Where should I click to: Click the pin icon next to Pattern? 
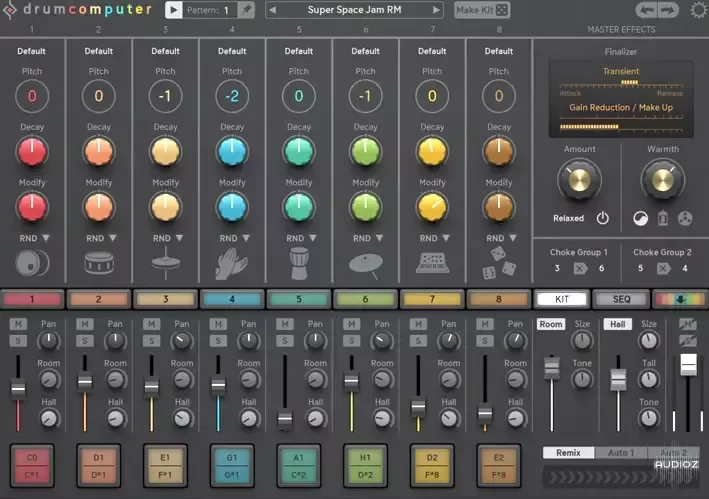click(x=246, y=9)
